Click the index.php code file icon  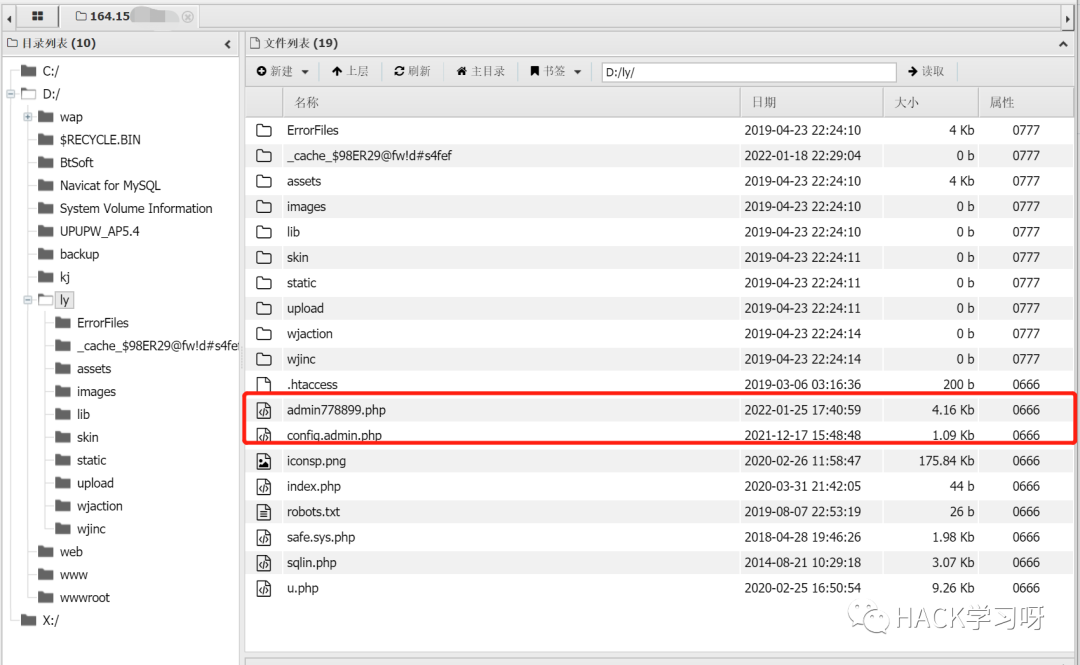[264, 487]
